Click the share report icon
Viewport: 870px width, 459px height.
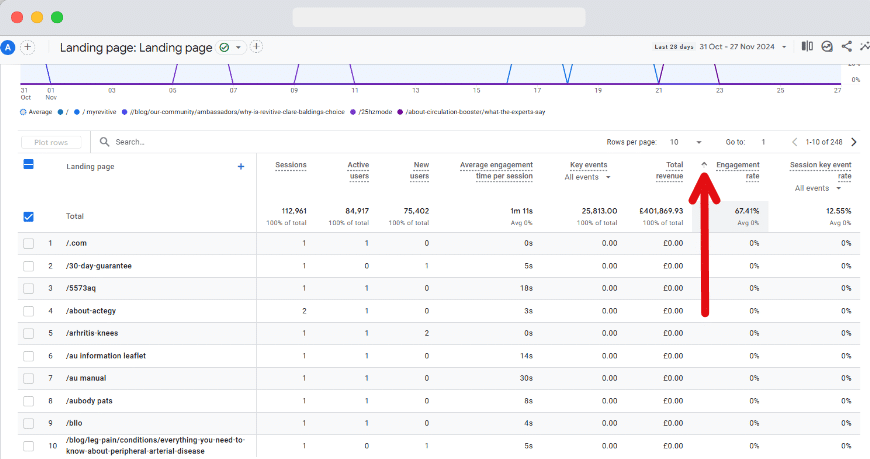[x=846, y=47]
